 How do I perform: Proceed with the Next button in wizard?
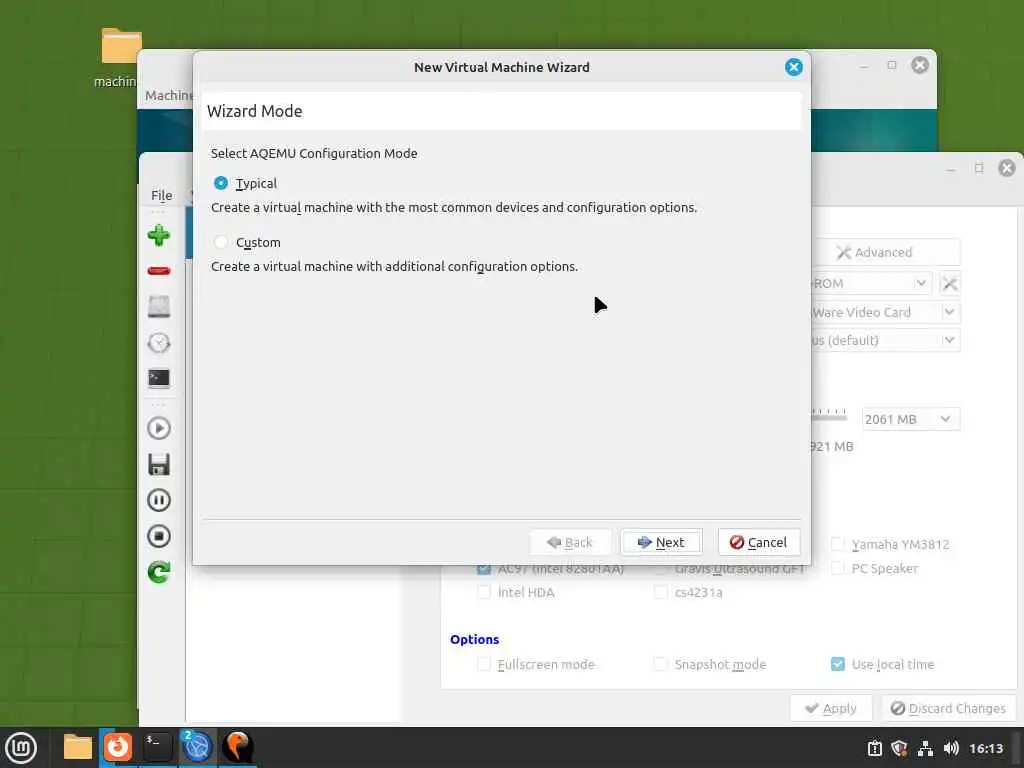[x=661, y=542]
